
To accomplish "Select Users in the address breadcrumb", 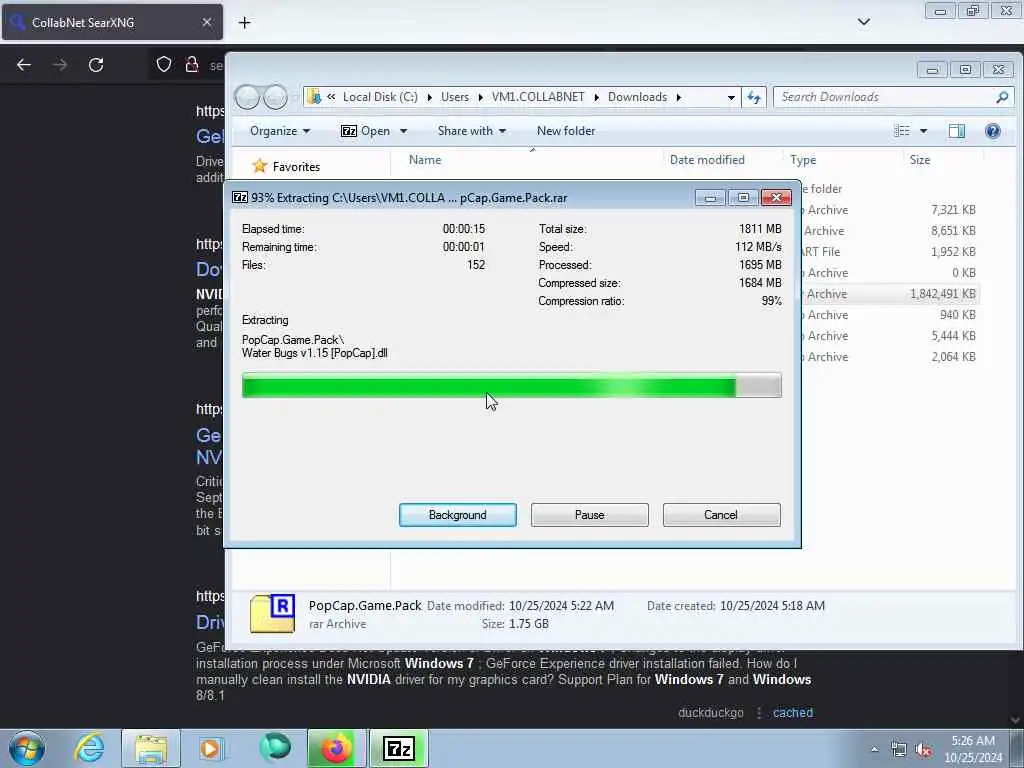I will (455, 97).
